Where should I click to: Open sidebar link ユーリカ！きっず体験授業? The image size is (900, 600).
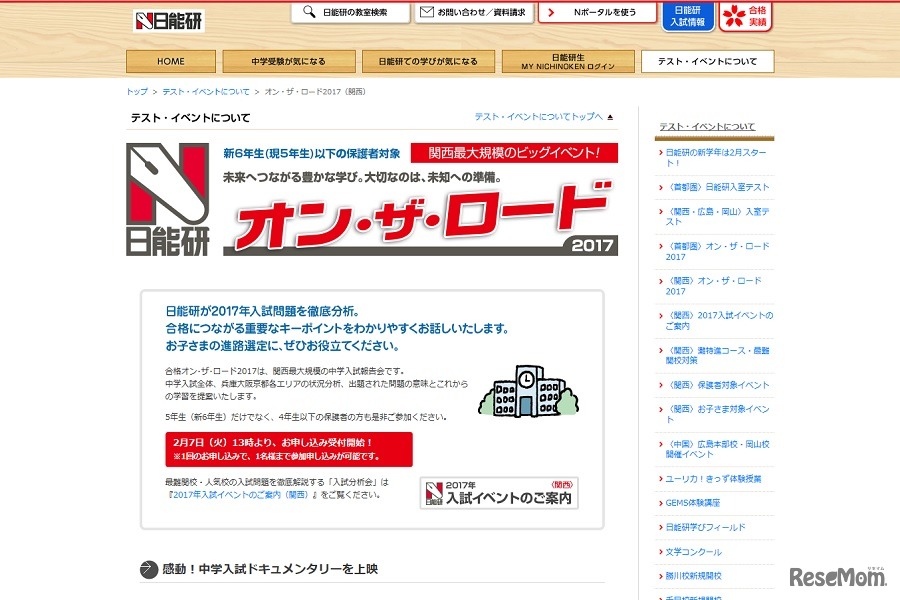tap(713, 479)
